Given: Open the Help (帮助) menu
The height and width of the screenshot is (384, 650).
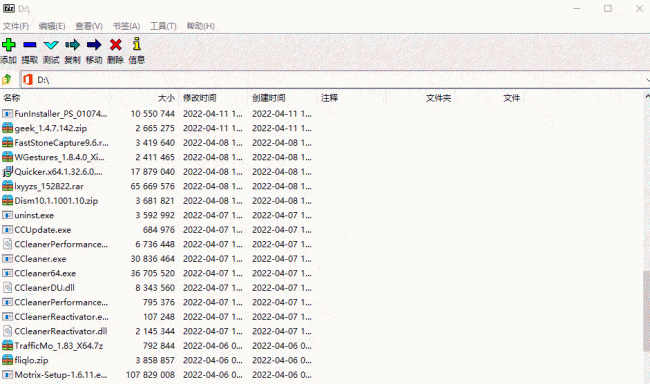Looking at the screenshot, I should coord(200,26).
